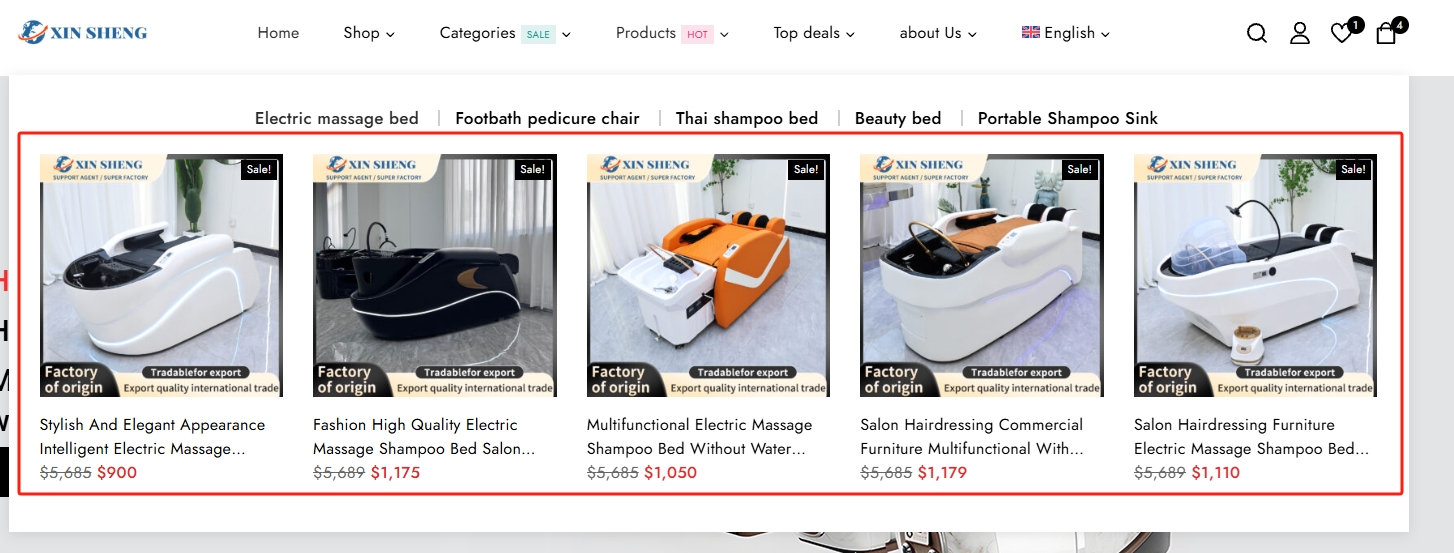This screenshot has width=1454, height=553.
Task: Open the search magnifier icon
Action: coord(1257,33)
